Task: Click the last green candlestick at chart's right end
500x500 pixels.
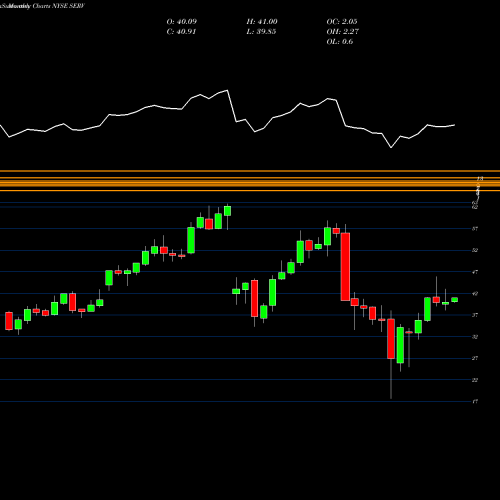Action: (455, 300)
